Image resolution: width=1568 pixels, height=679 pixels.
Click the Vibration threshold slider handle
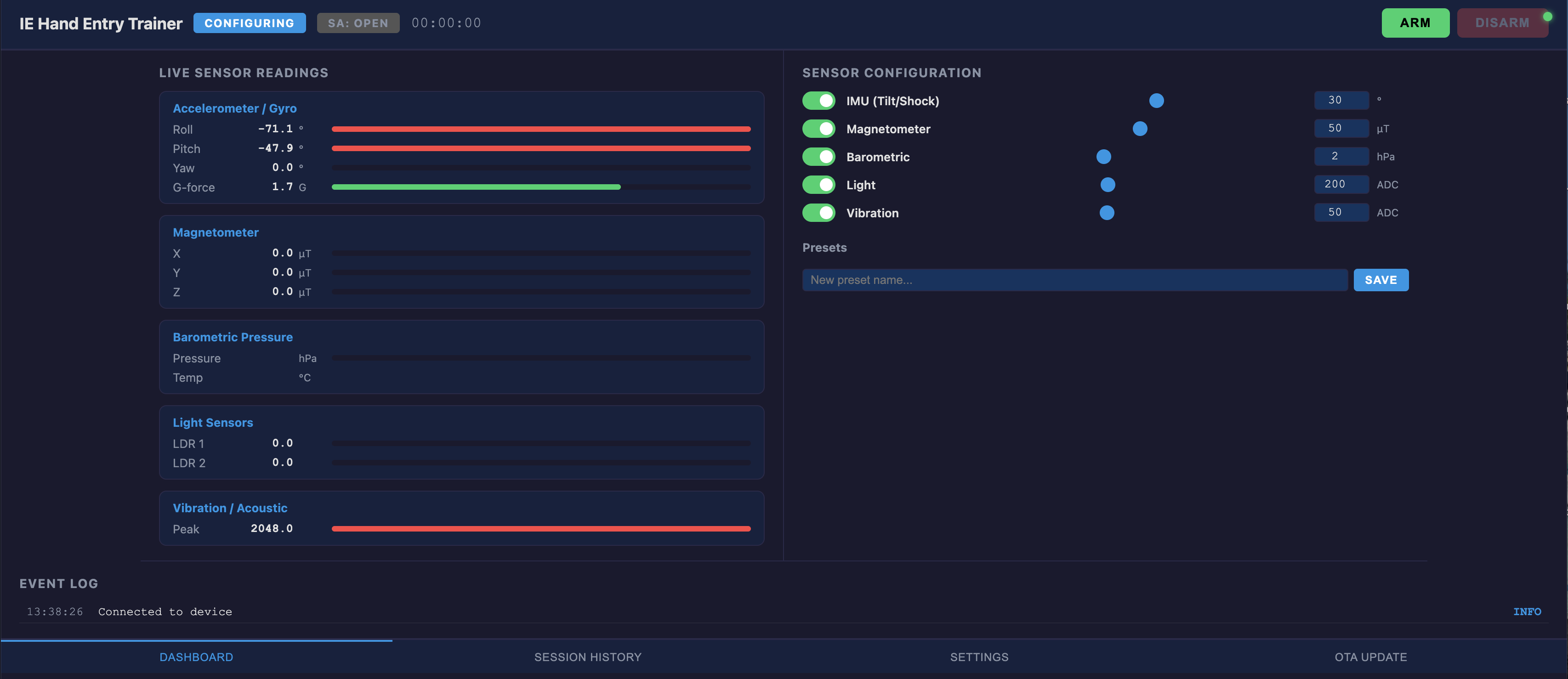[x=1106, y=212]
